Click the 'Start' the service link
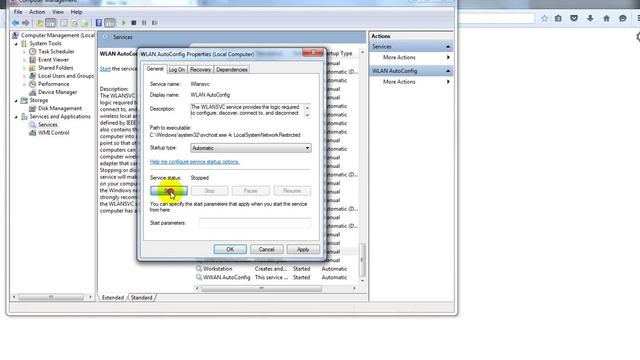The height and width of the screenshot is (360, 640). pos(105,69)
